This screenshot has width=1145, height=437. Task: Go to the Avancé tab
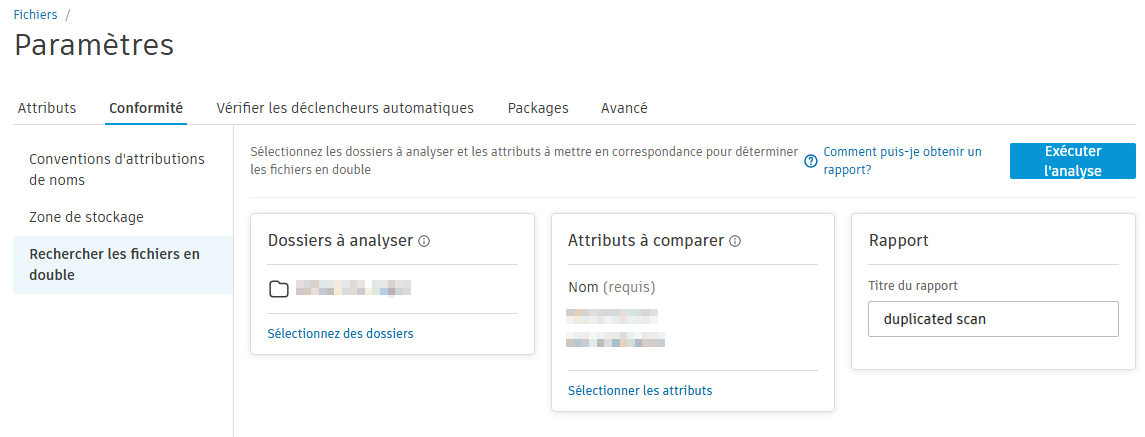coord(624,108)
